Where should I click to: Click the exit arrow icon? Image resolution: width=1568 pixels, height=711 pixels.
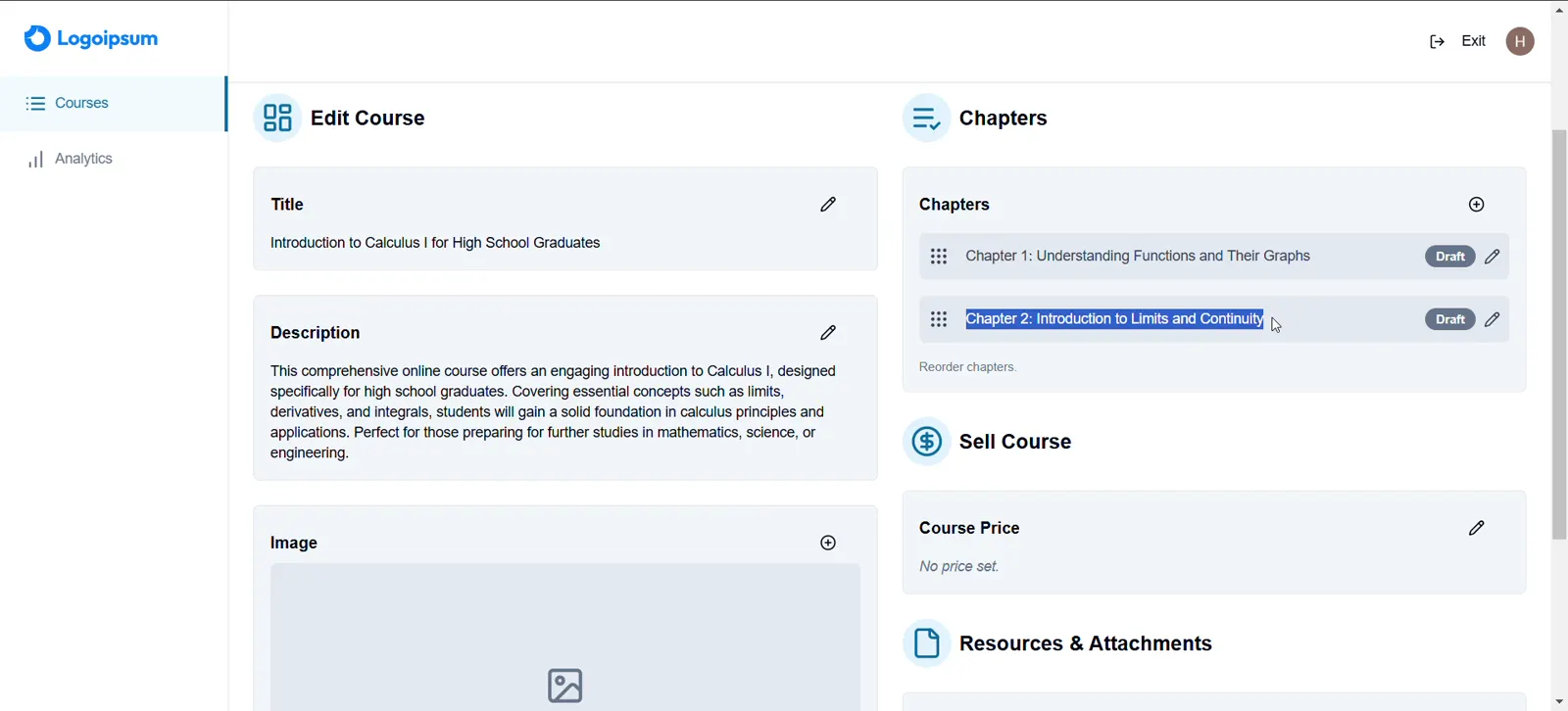(x=1437, y=41)
